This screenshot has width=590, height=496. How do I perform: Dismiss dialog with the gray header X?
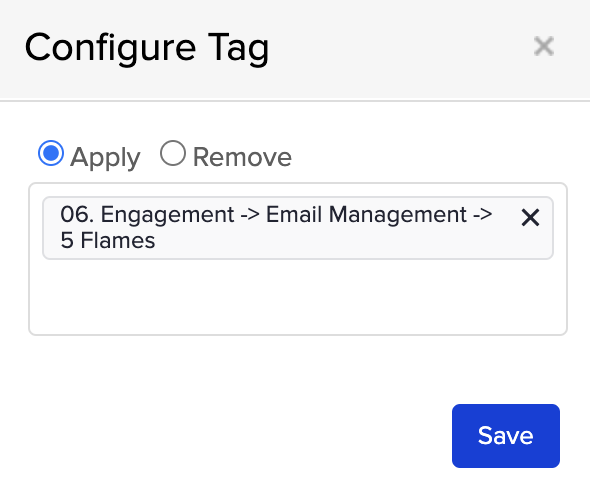(544, 46)
